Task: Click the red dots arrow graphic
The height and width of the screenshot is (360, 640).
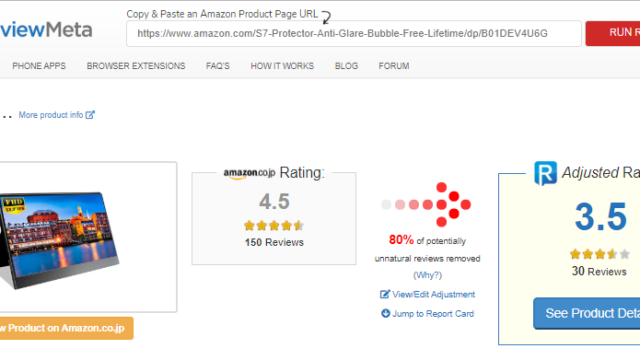Action: (x=426, y=204)
